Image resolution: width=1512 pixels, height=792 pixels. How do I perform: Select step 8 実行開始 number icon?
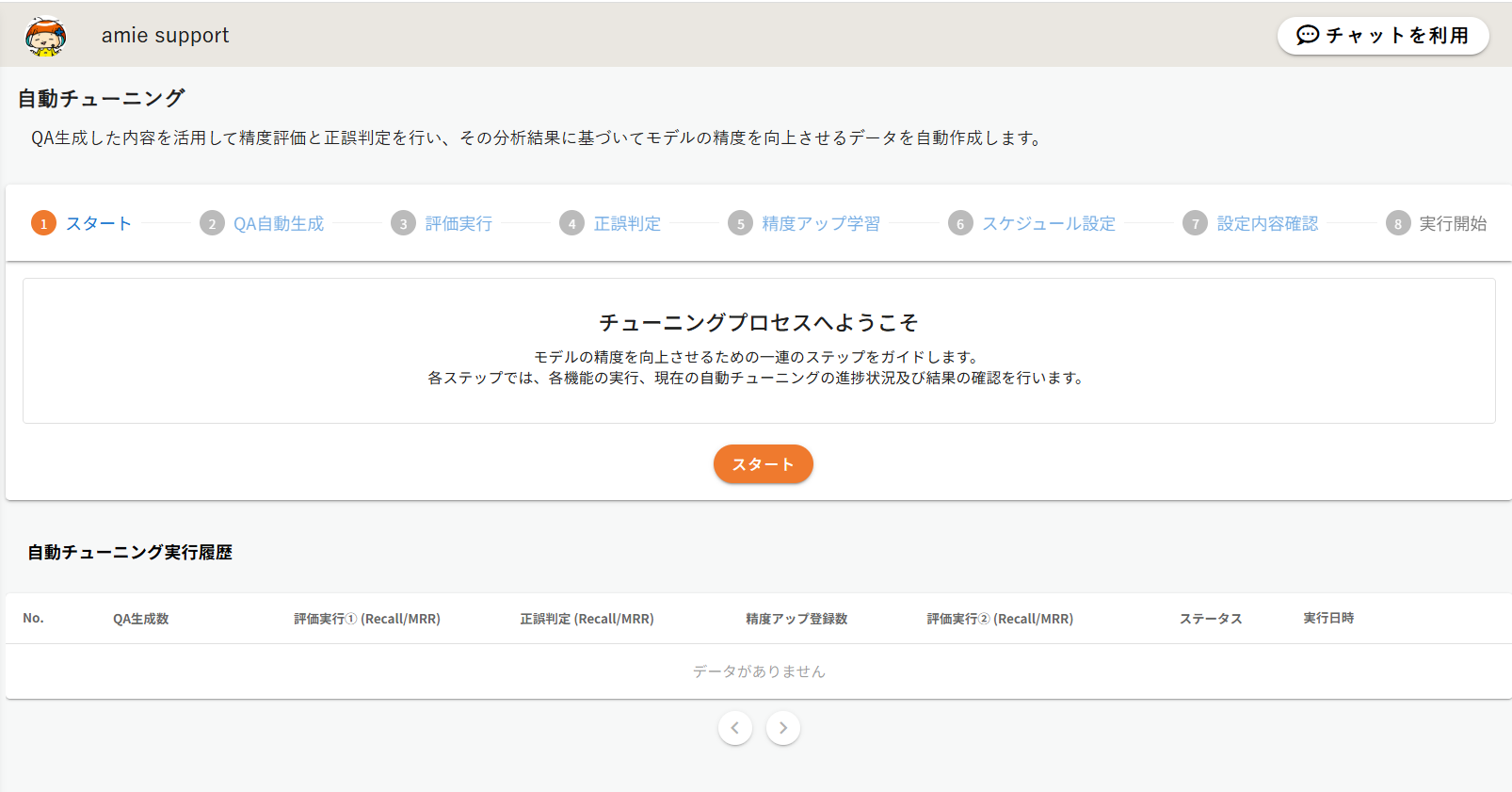(x=1397, y=223)
